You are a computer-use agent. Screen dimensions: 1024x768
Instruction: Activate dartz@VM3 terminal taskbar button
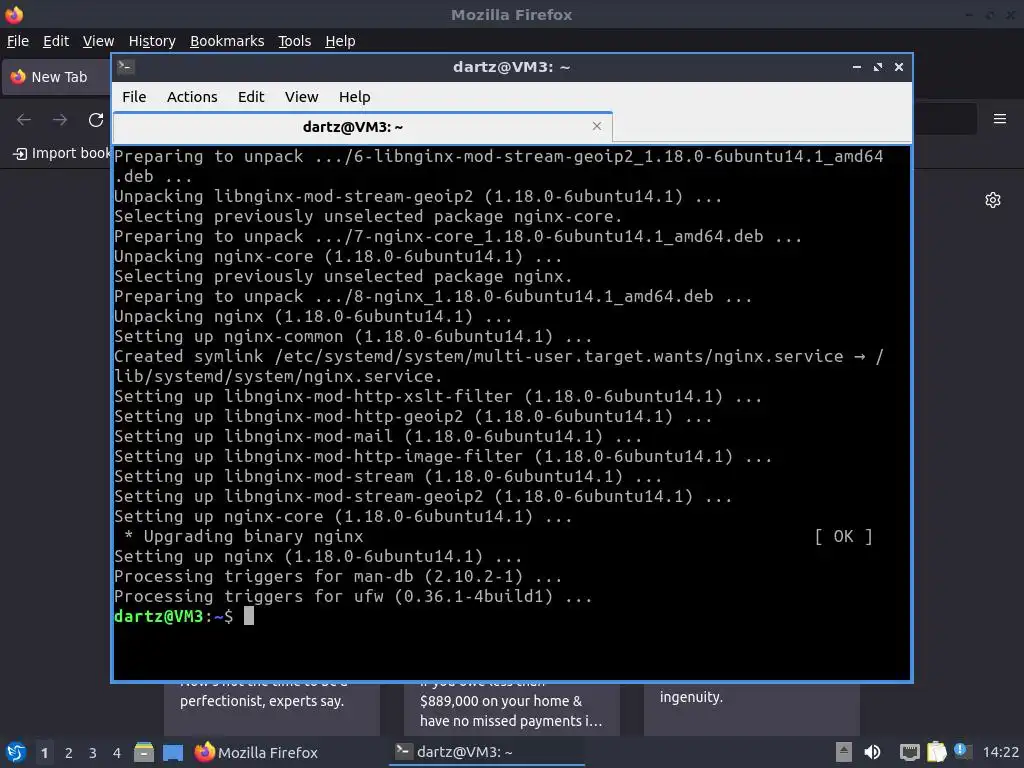(486, 752)
